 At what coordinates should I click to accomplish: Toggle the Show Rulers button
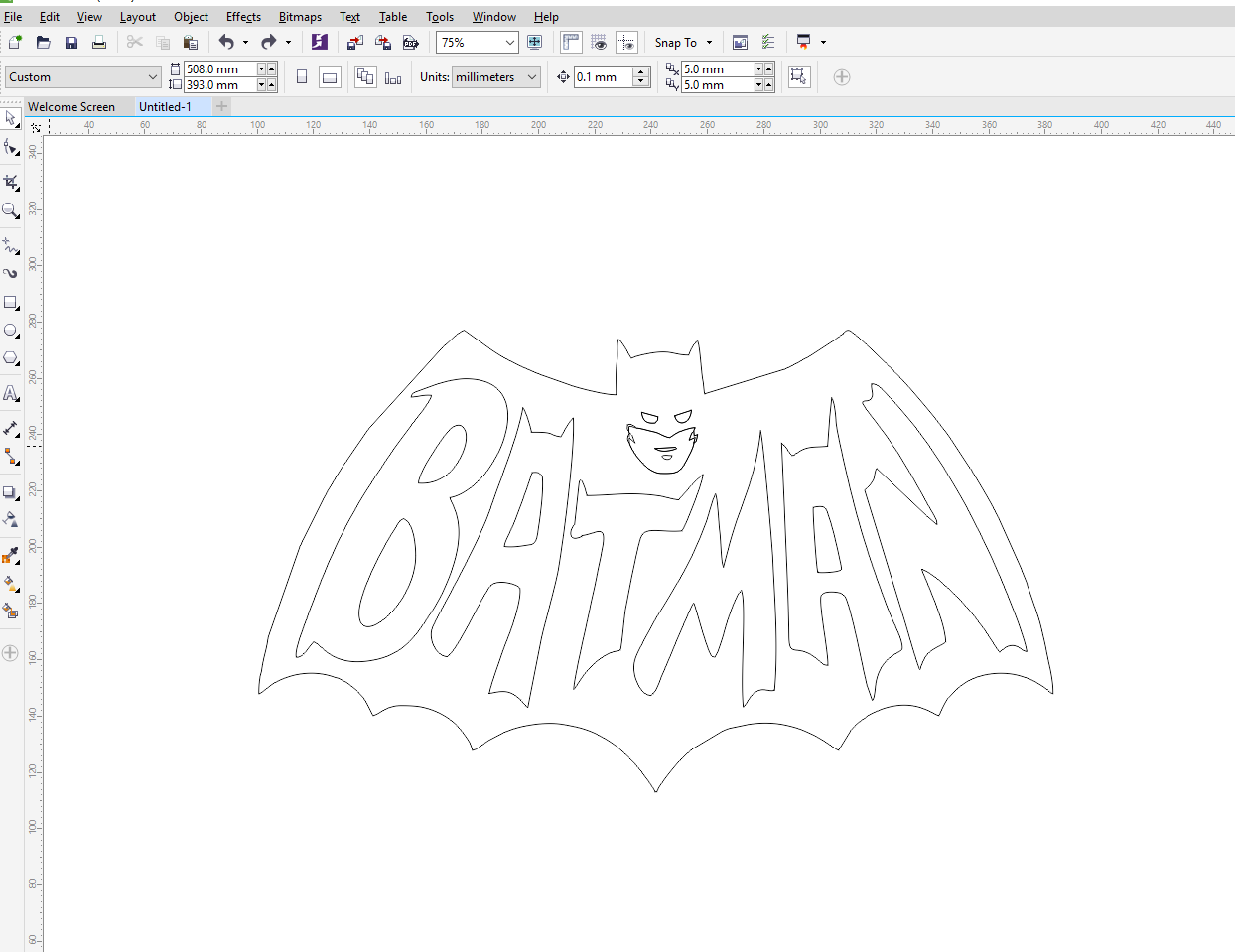pyautogui.click(x=571, y=42)
